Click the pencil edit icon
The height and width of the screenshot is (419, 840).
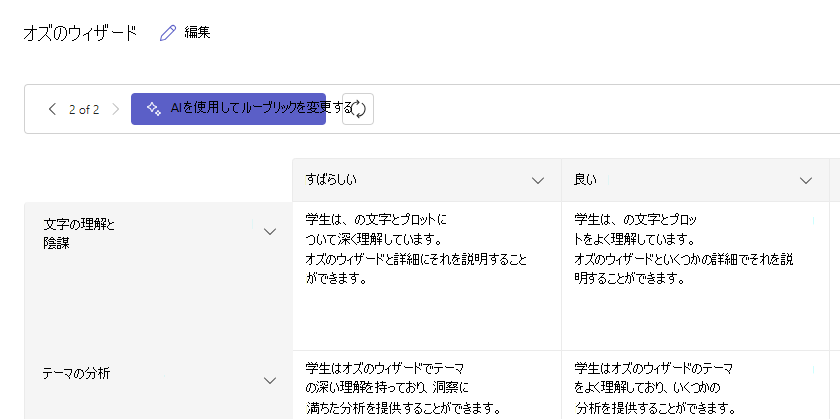click(168, 33)
